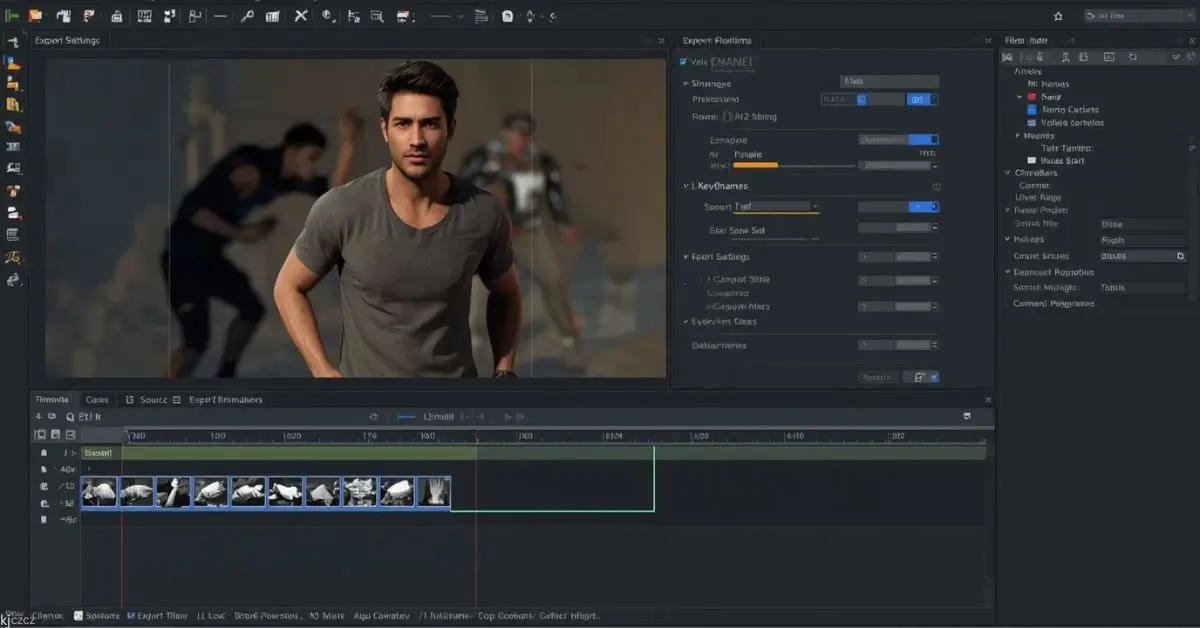Click the small icon at timeline panel's right edge
This screenshot has width=1200, height=628.
click(x=967, y=416)
